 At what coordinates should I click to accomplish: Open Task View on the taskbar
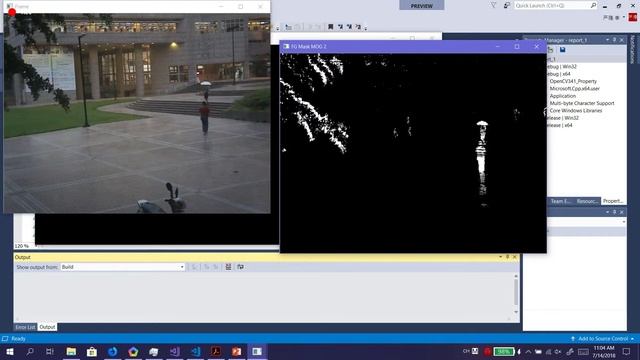[50, 351]
